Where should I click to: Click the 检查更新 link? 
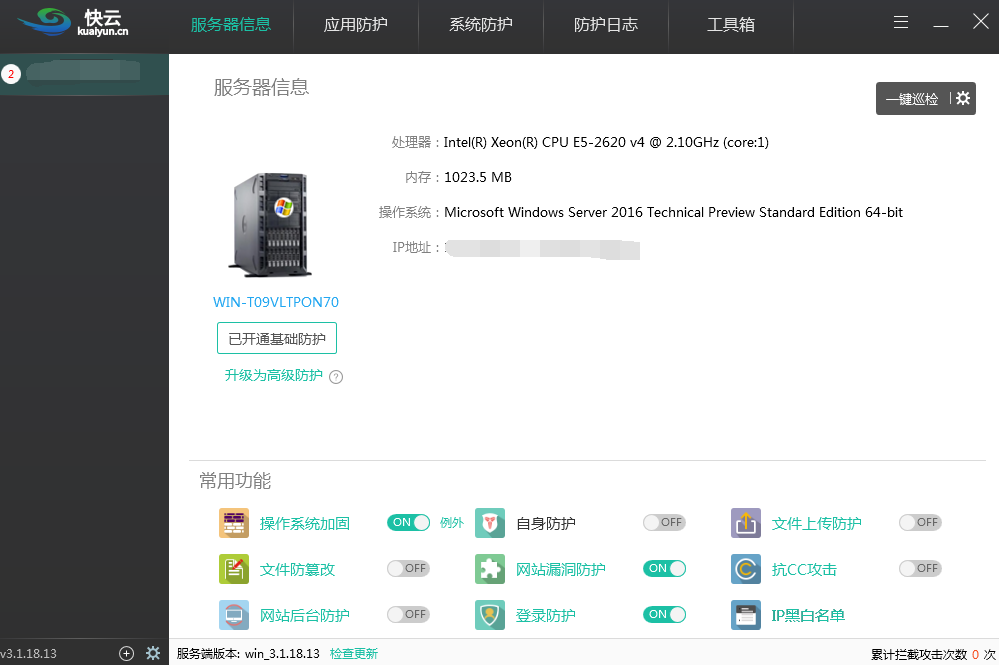pyautogui.click(x=355, y=653)
